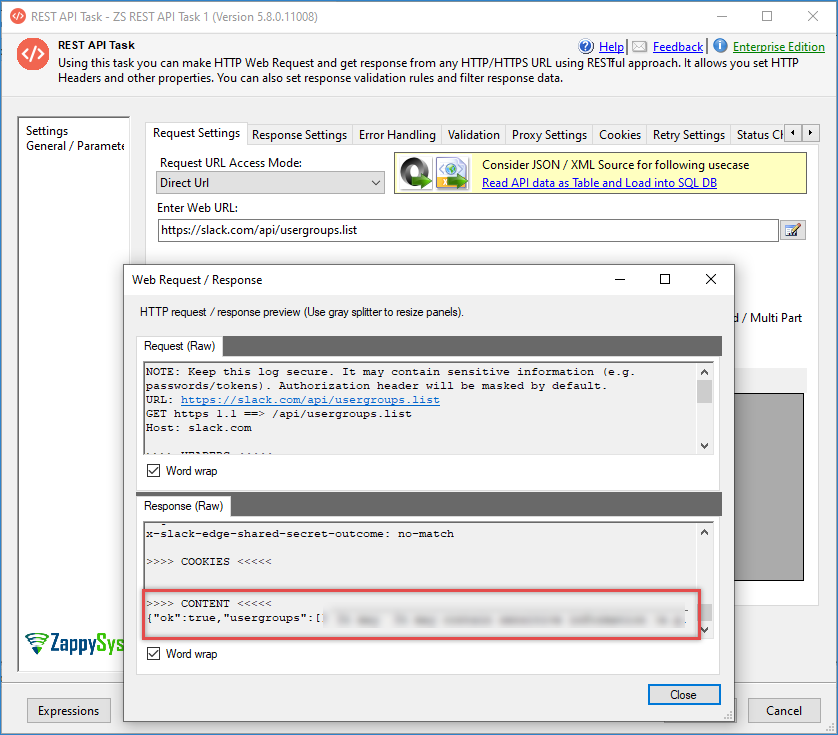
Task: Switch to the Response Settings tab
Action: click(x=299, y=135)
